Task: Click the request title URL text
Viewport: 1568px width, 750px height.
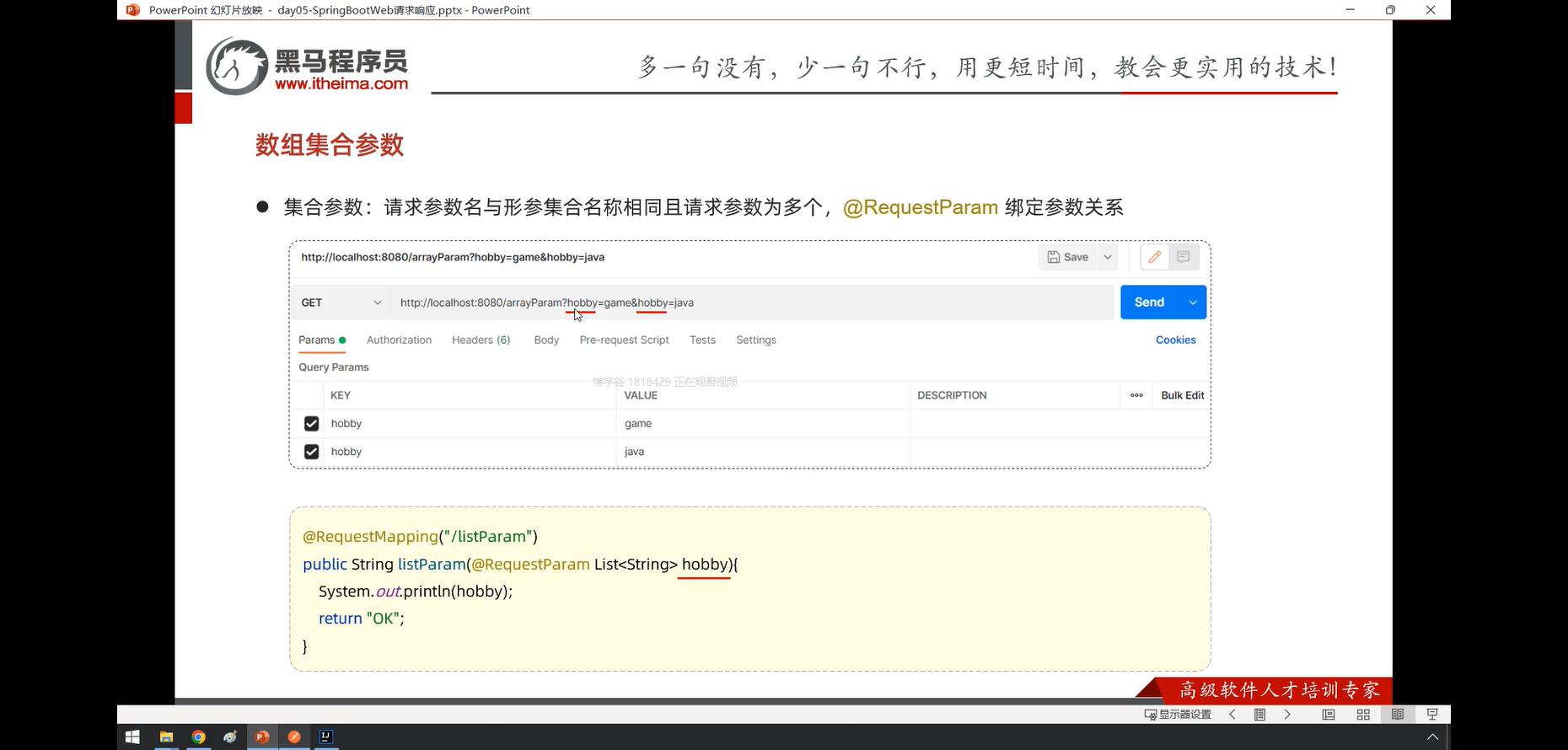Action: [453, 257]
